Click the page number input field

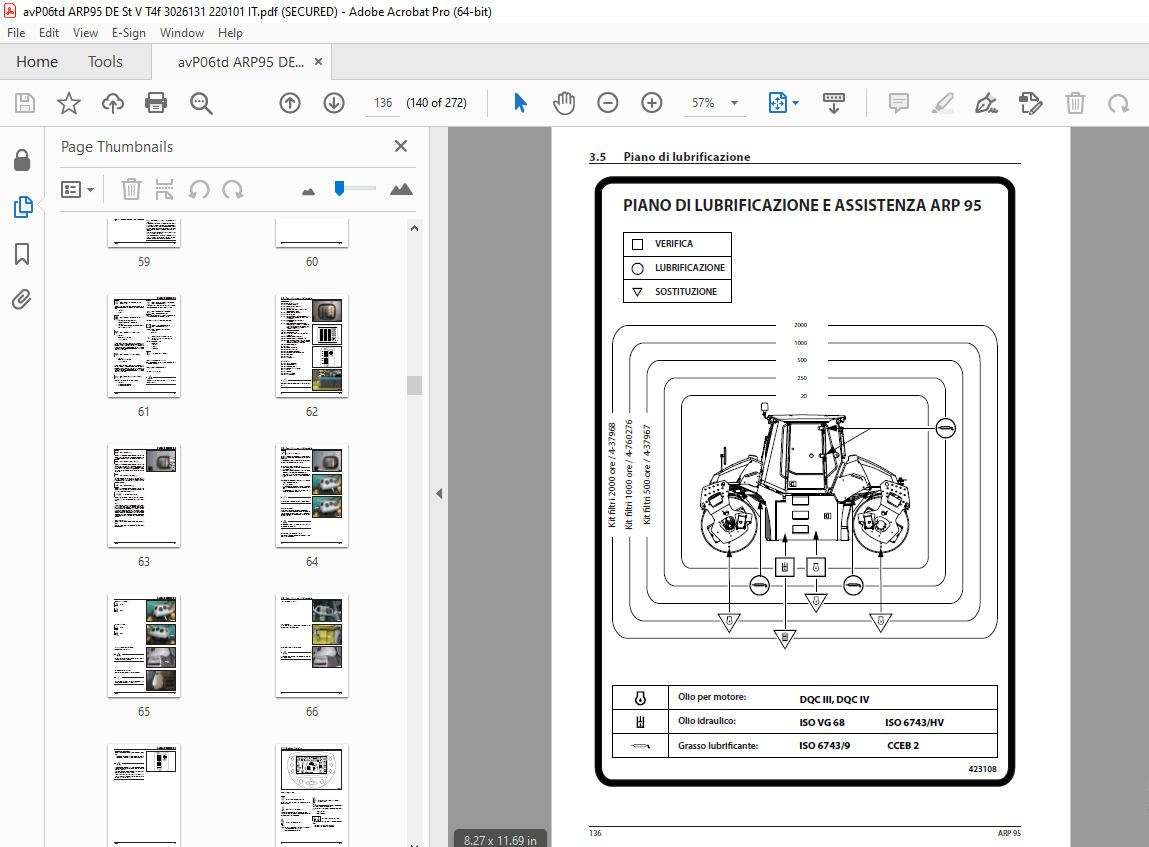[383, 103]
